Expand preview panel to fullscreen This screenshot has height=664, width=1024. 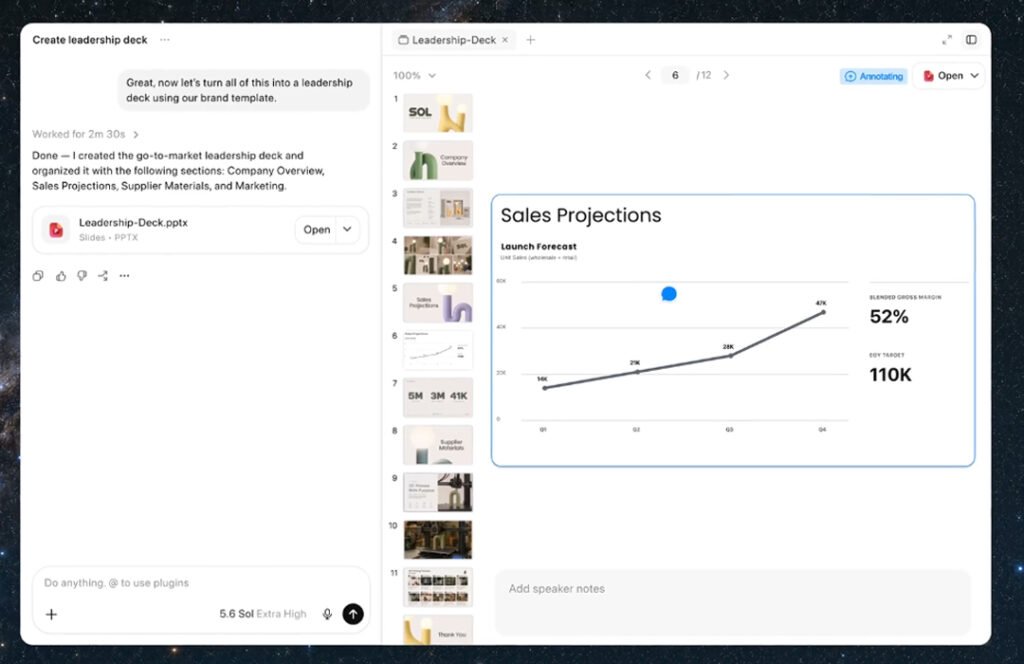coord(947,40)
